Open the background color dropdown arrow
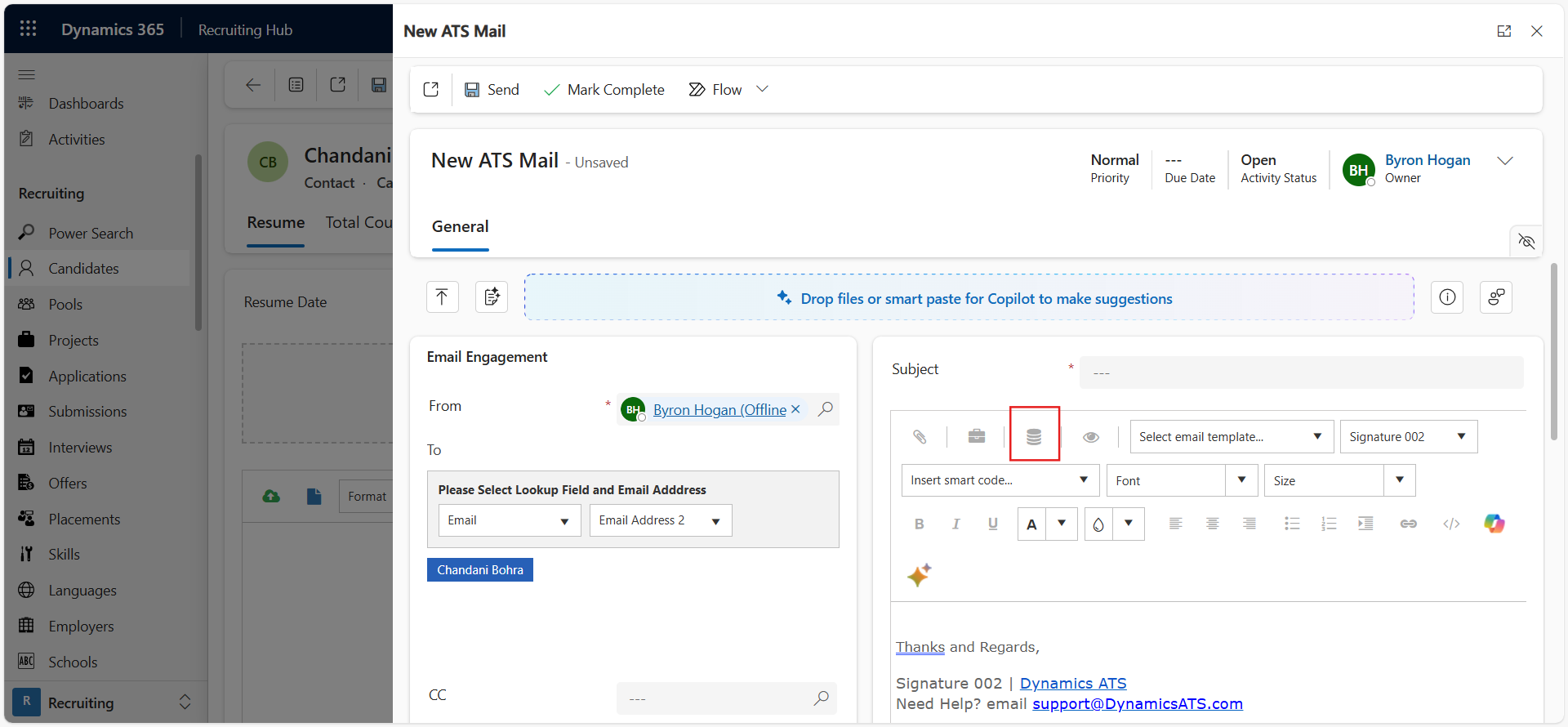The height and width of the screenshot is (727, 1568). (x=1129, y=524)
